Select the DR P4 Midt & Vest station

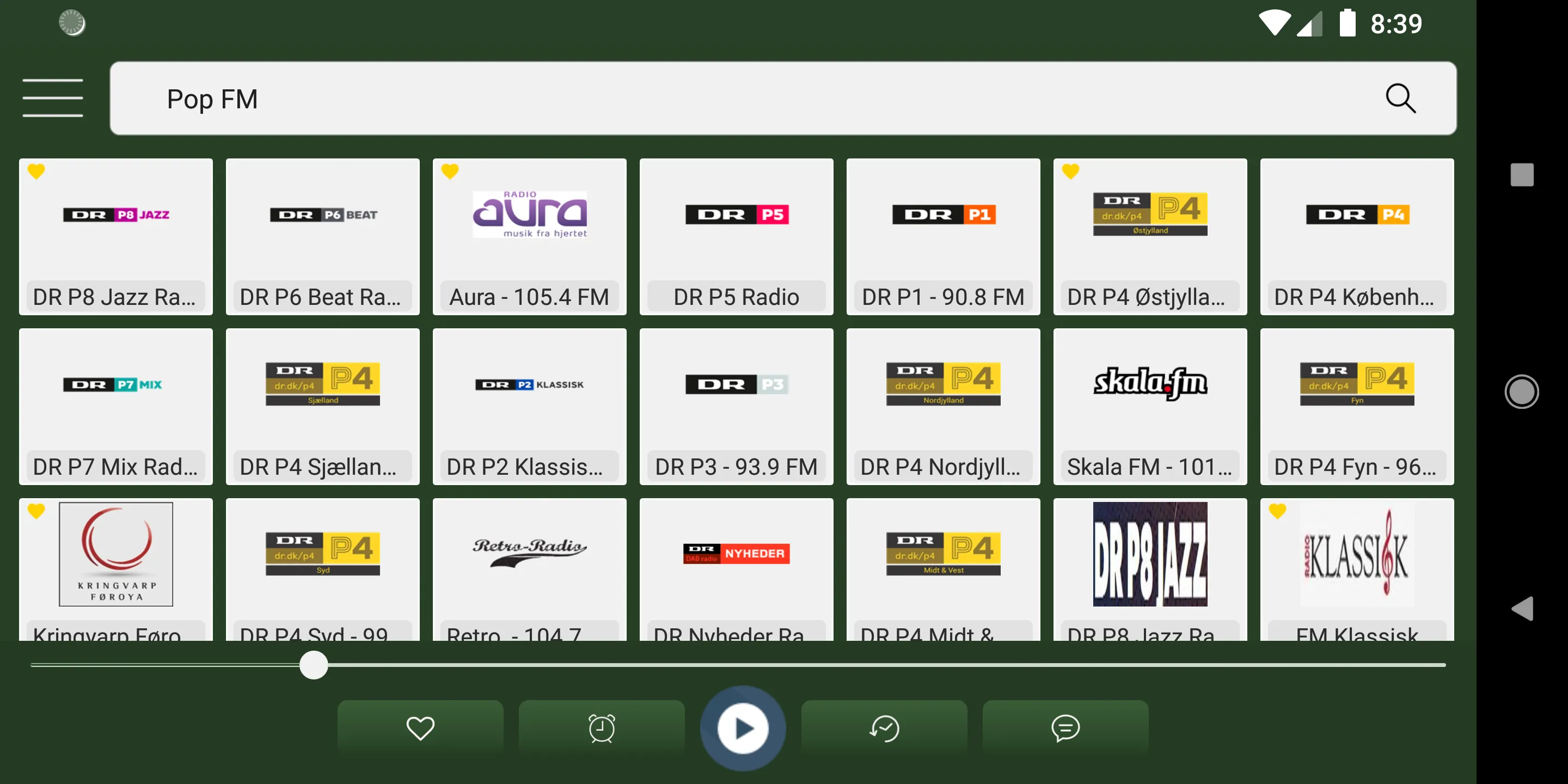(x=944, y=569)
